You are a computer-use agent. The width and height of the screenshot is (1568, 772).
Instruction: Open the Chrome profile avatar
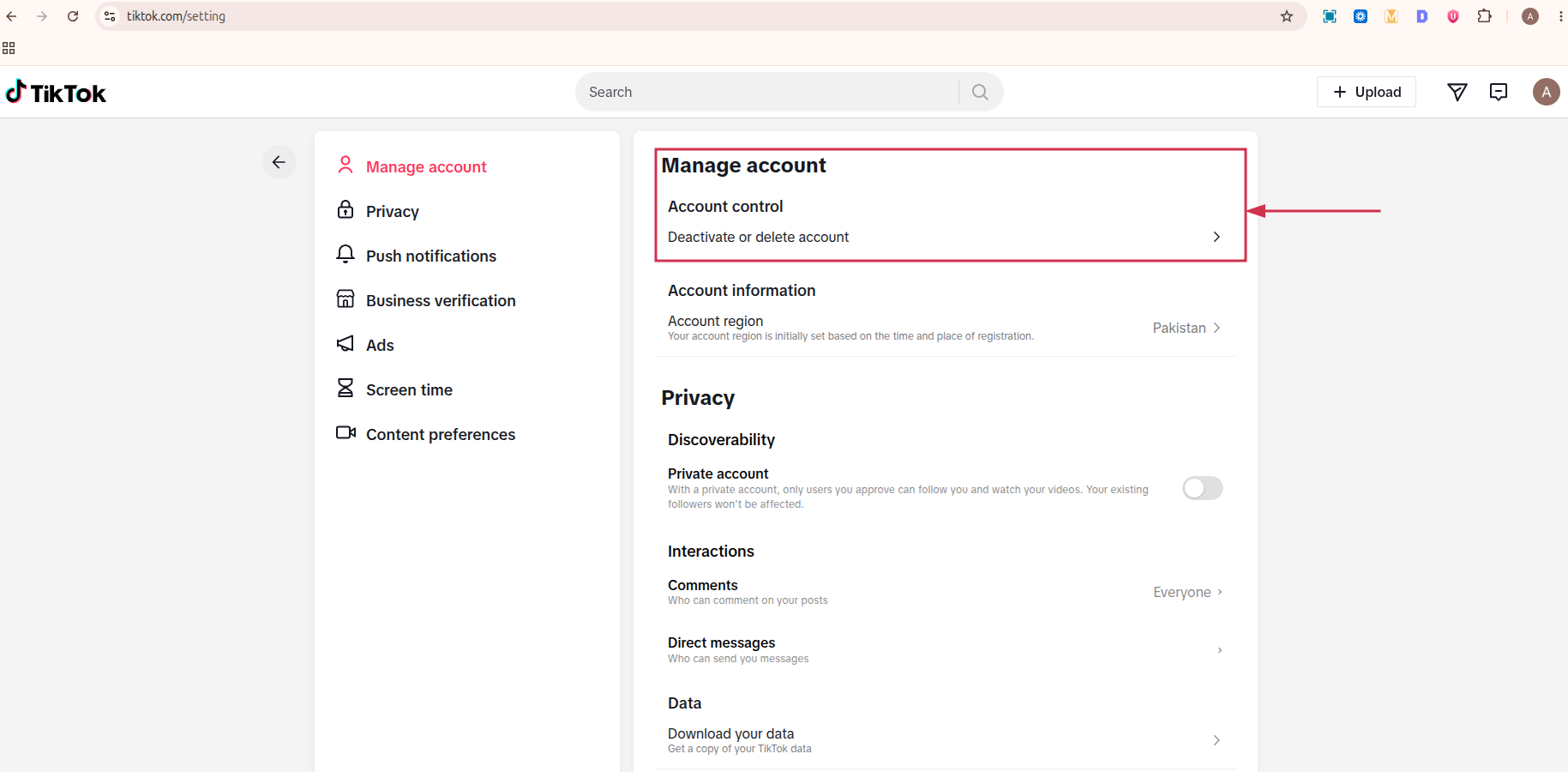click(1530, 16)
